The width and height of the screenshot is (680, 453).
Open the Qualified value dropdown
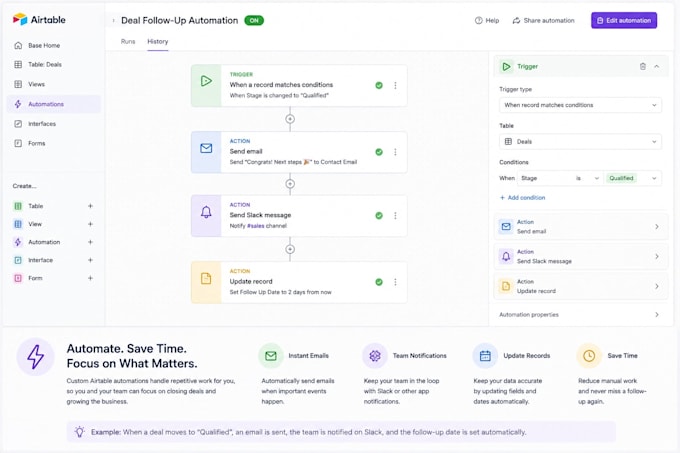632,178
